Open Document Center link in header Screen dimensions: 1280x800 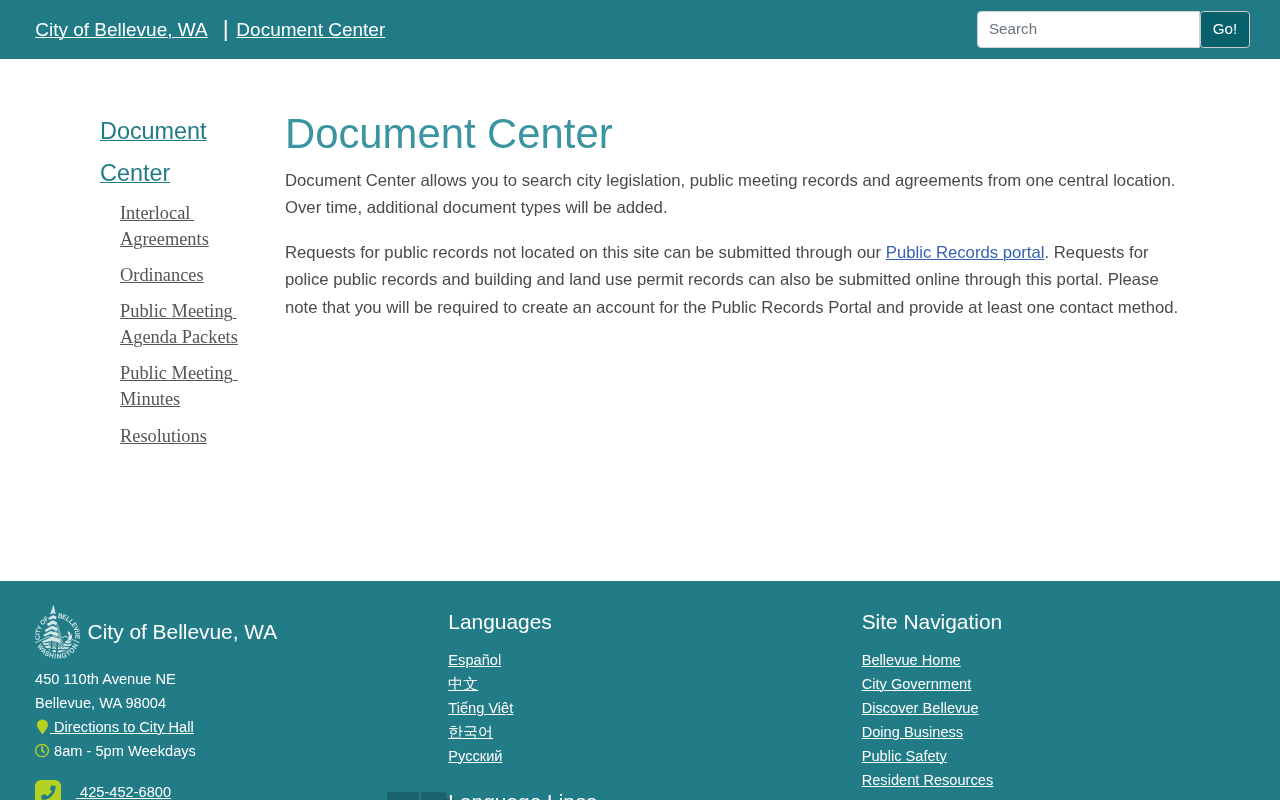tap(311, 30)
